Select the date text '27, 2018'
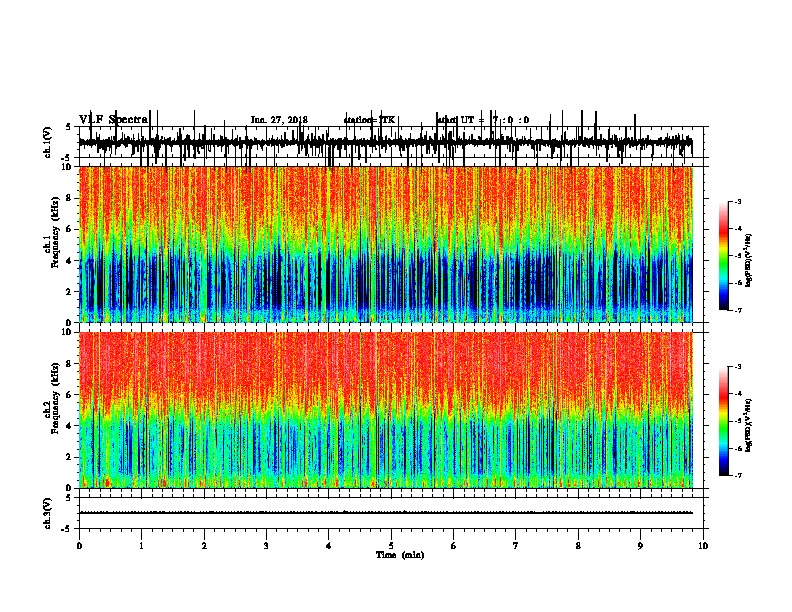 [x=287, y=120]
